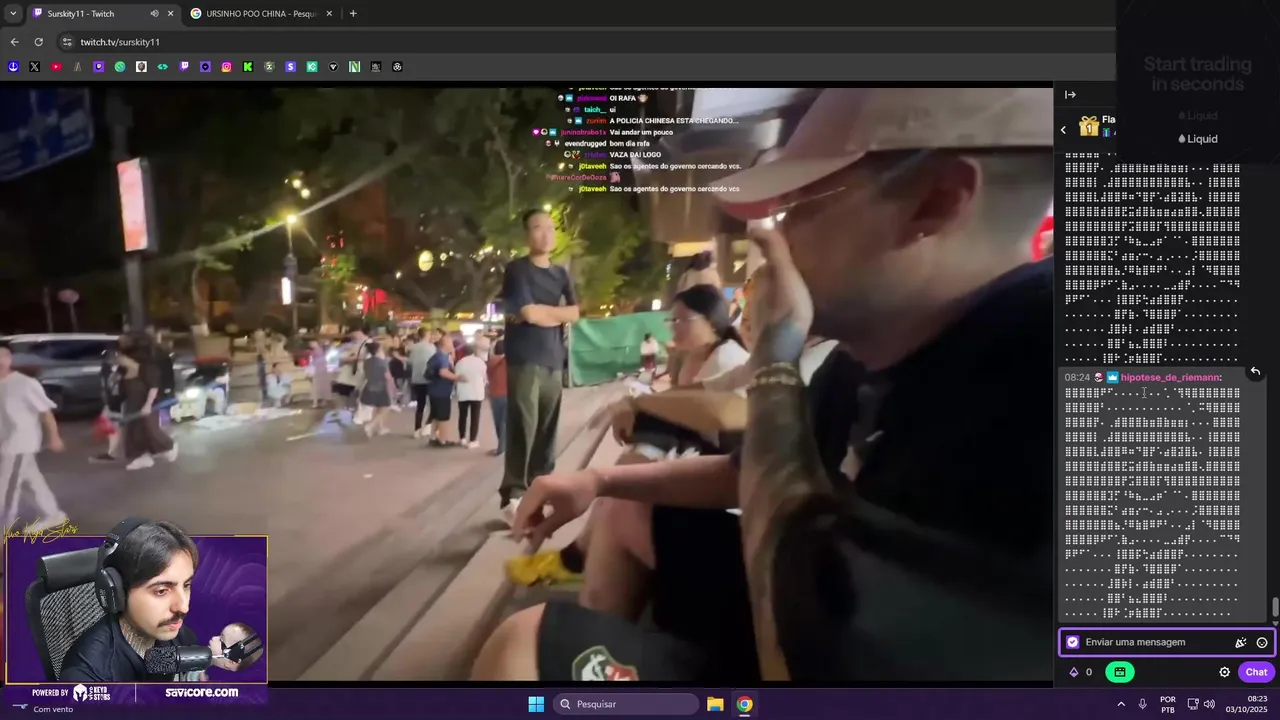
Task: Open the Bits counter showing 0
Action: tap(1081, 672)
